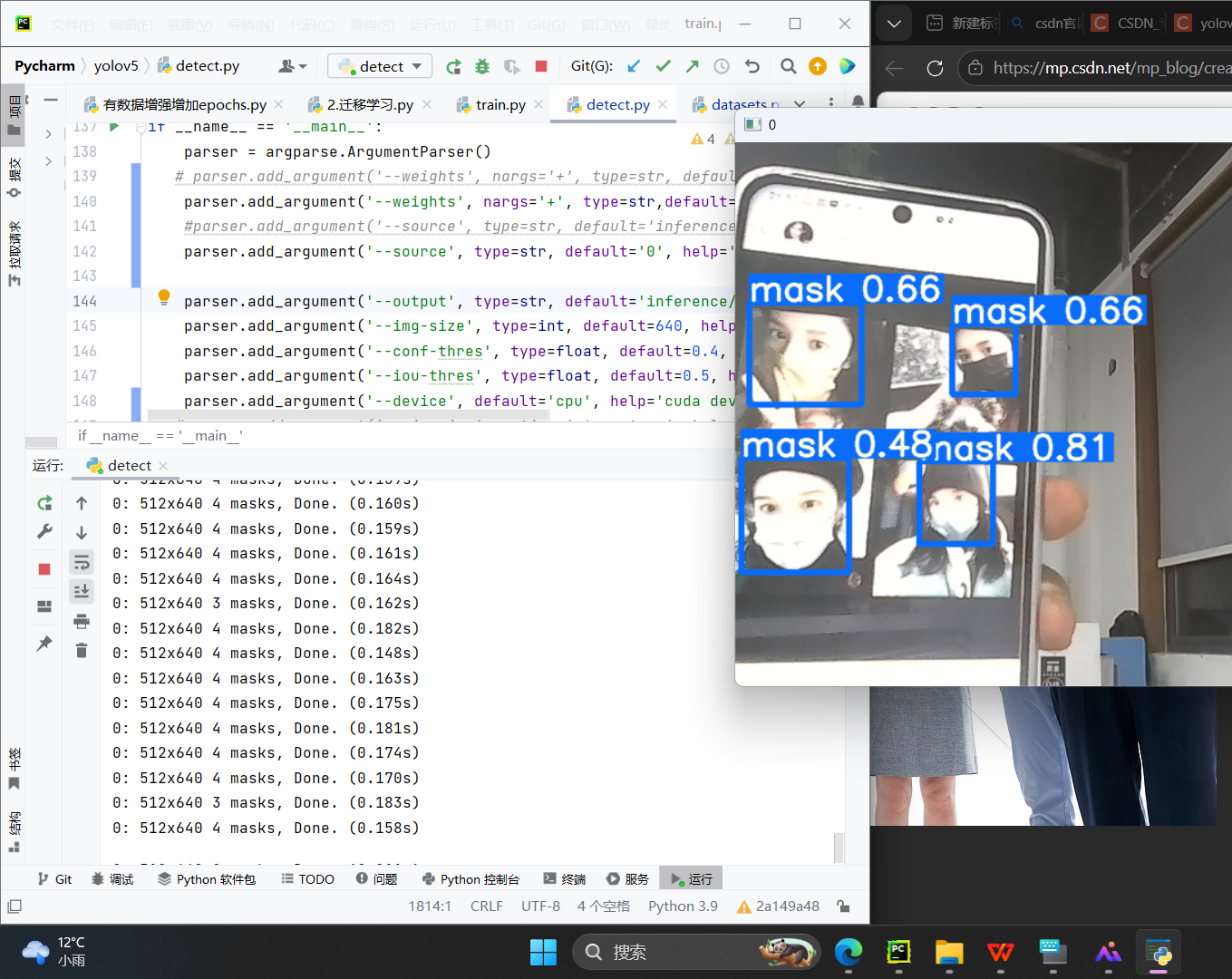Click the Windows taskbar search box
This screenshot has width=1232, height=979.
(x=696, y=952)
